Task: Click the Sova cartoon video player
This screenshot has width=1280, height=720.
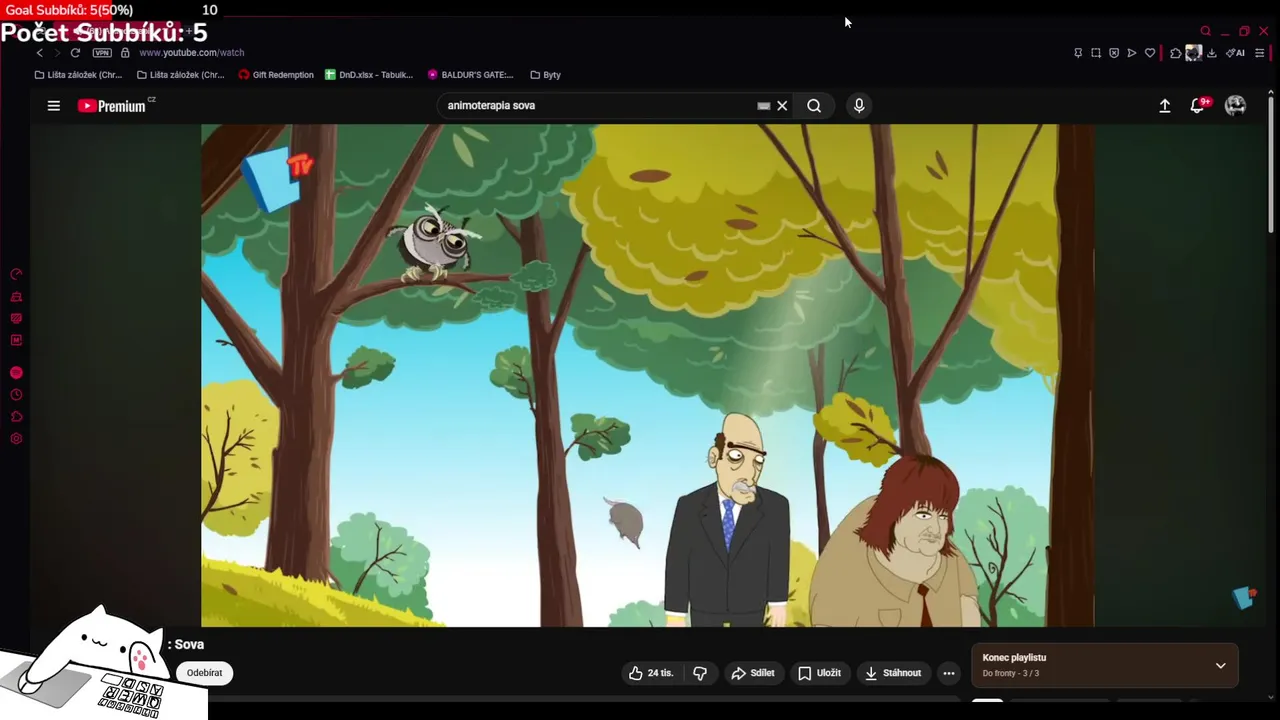Action: point(648,375)
